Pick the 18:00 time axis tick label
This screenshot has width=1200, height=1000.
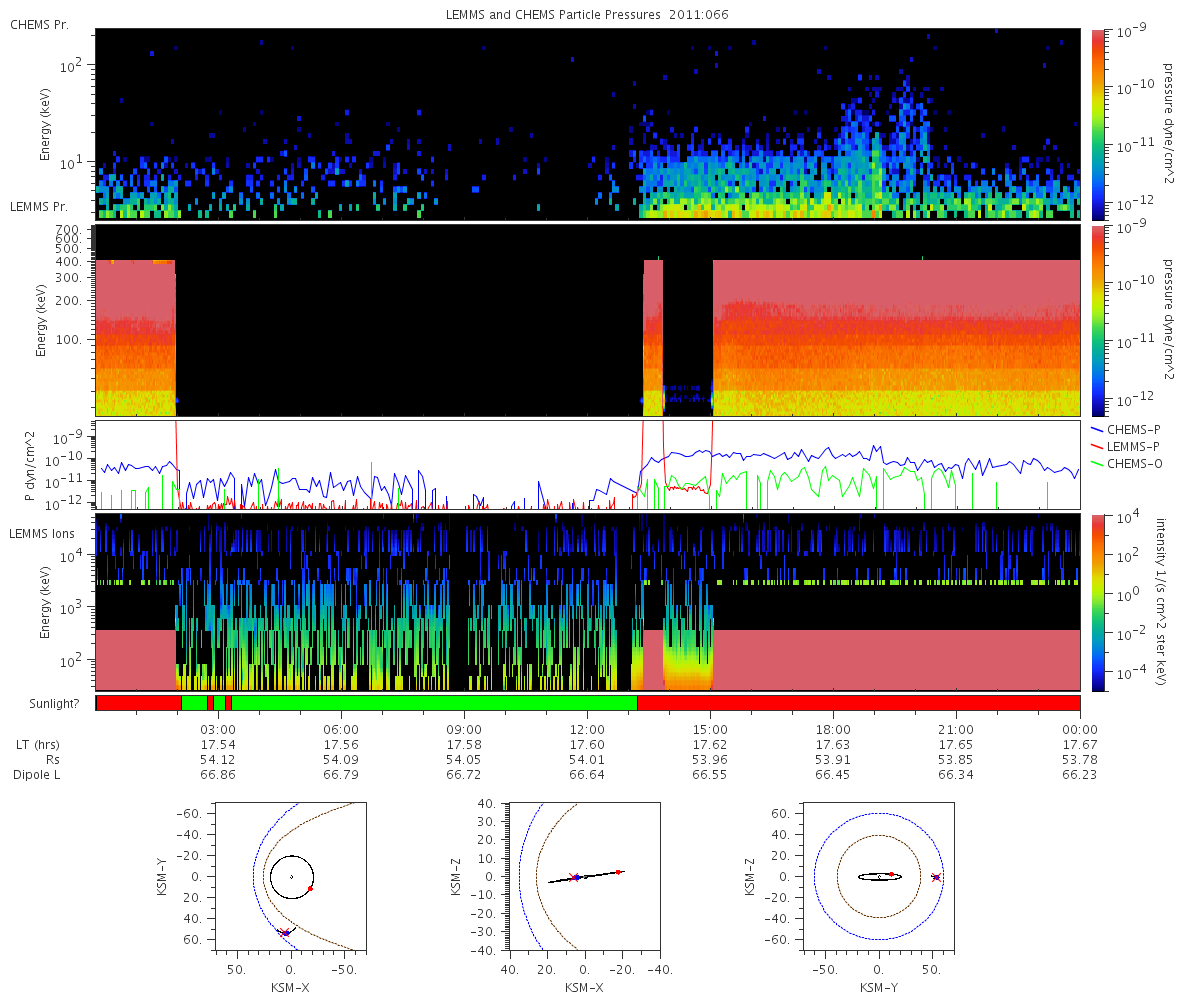[833, 729]
